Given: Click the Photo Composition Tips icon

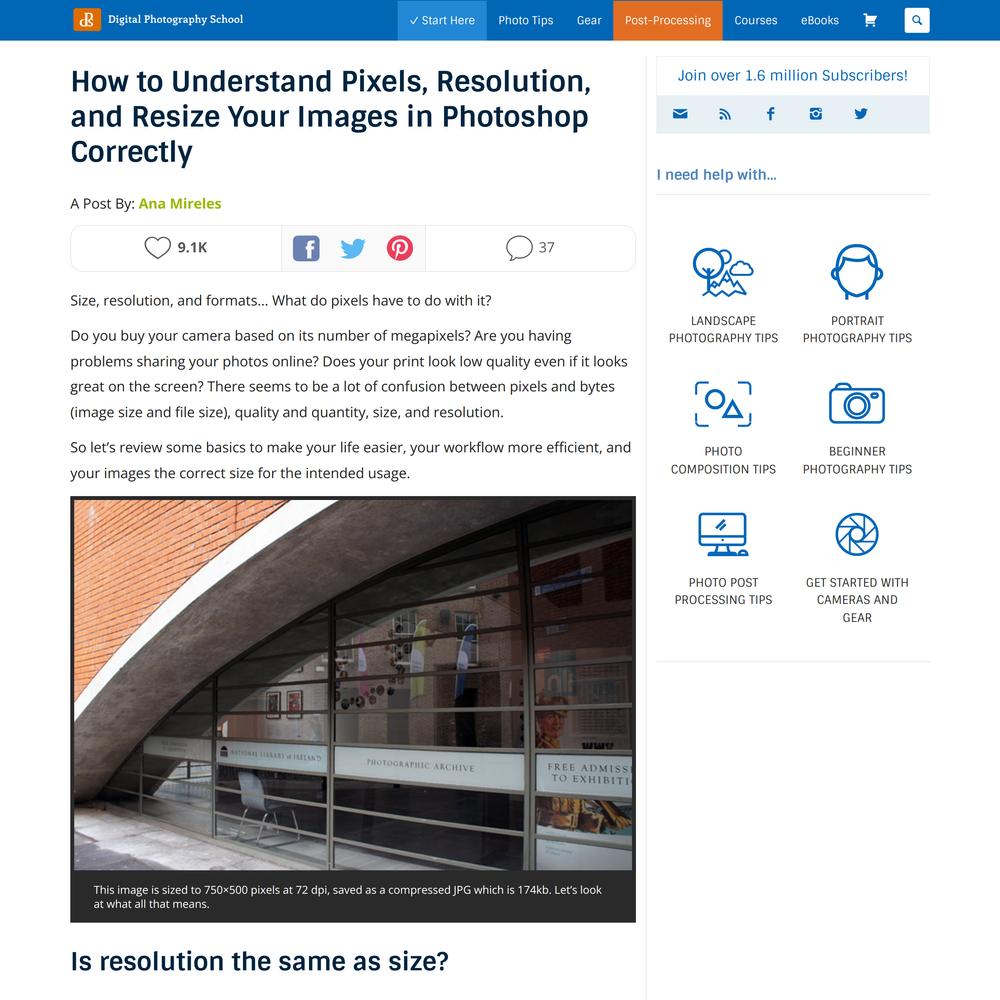Looking at the screenshot, I should [723, 404].
